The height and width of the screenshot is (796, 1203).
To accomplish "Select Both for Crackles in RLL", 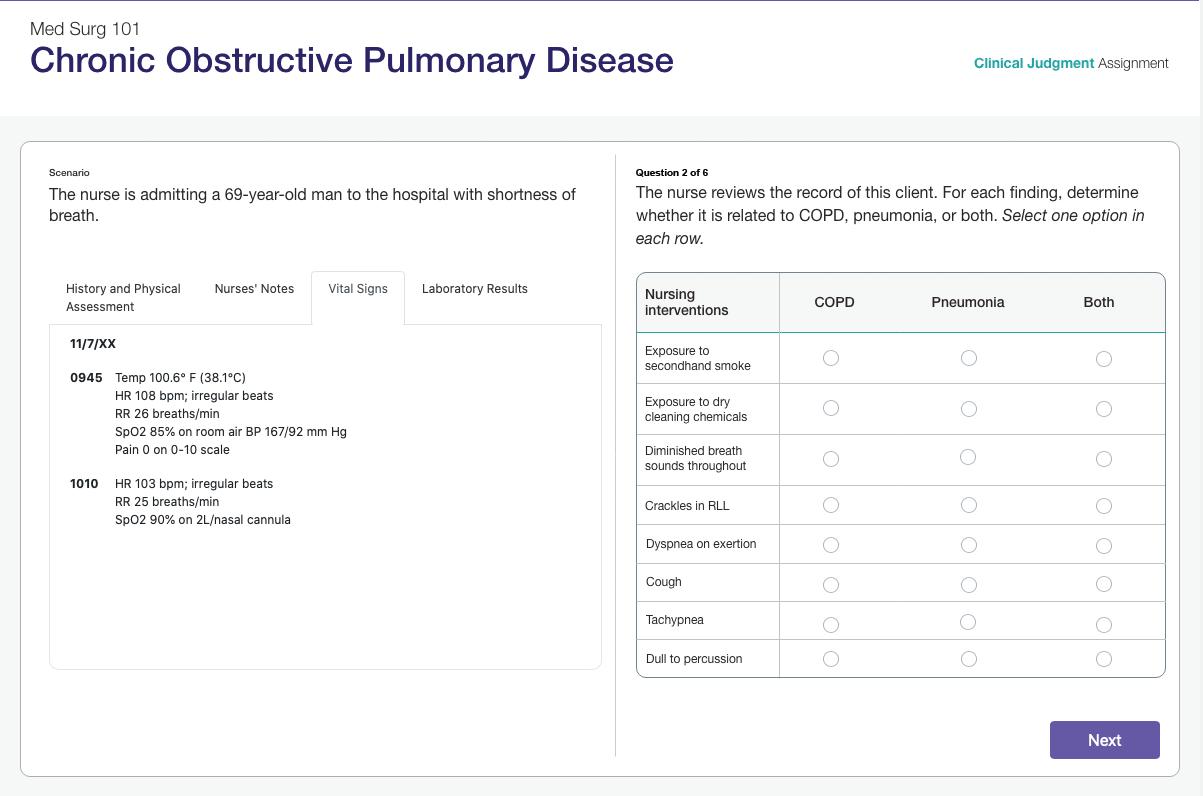I will (x=1104, y=506).
